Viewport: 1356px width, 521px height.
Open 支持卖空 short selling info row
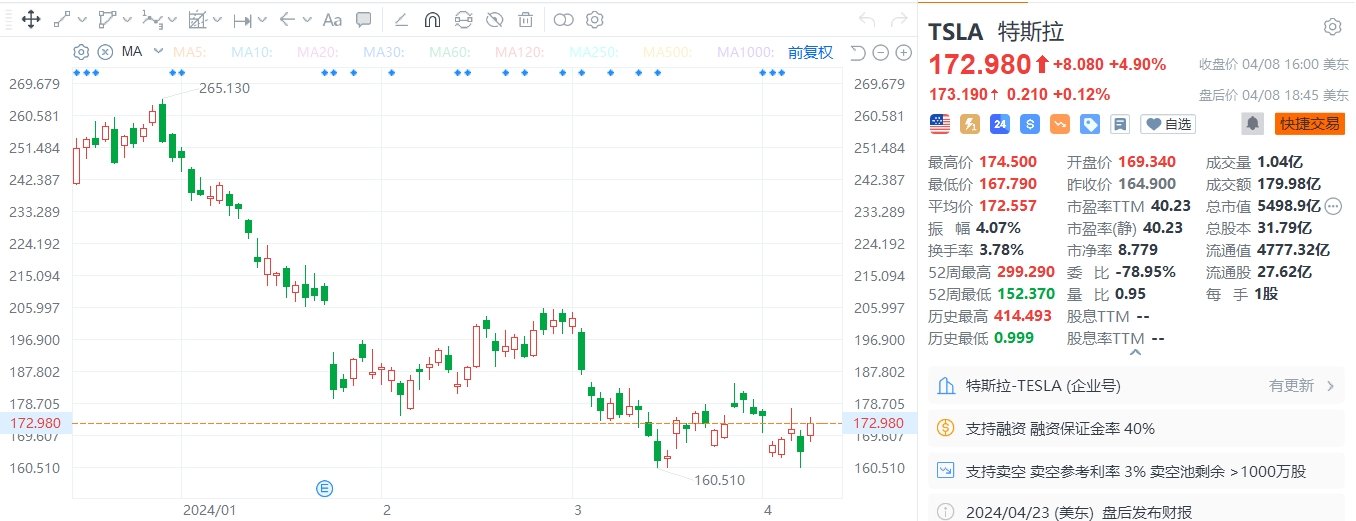click(x=1136, y=470)
